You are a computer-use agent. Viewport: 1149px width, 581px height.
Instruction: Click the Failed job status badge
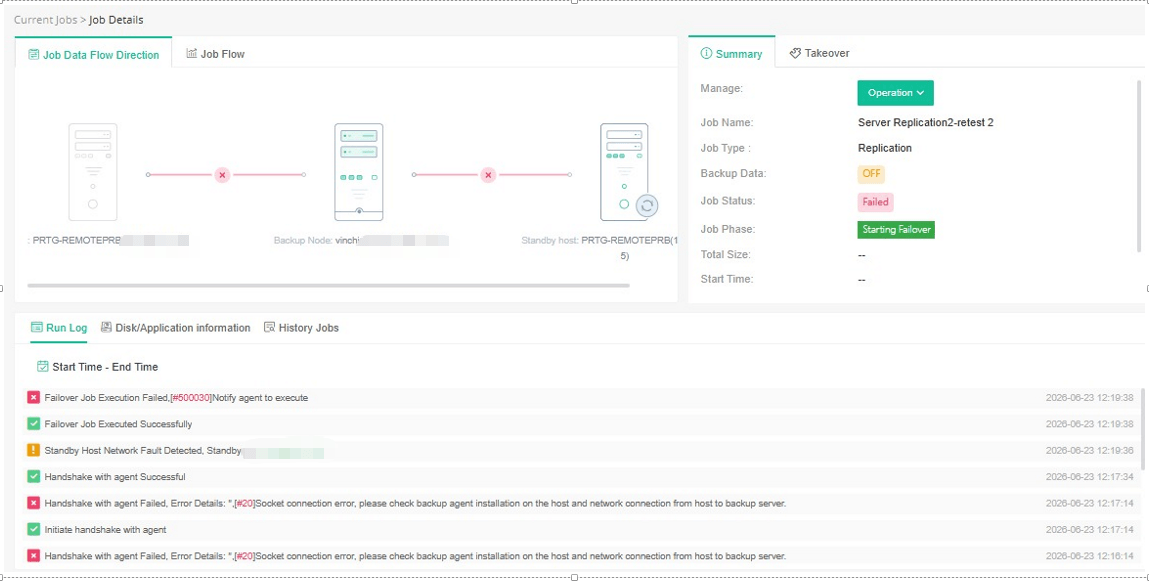tap(875, 201)
